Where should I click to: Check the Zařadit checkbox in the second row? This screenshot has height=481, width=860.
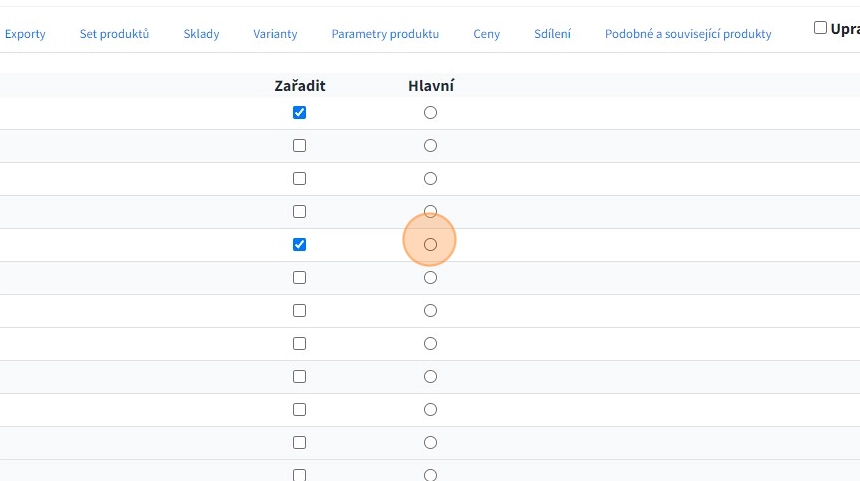pos(299,146)
